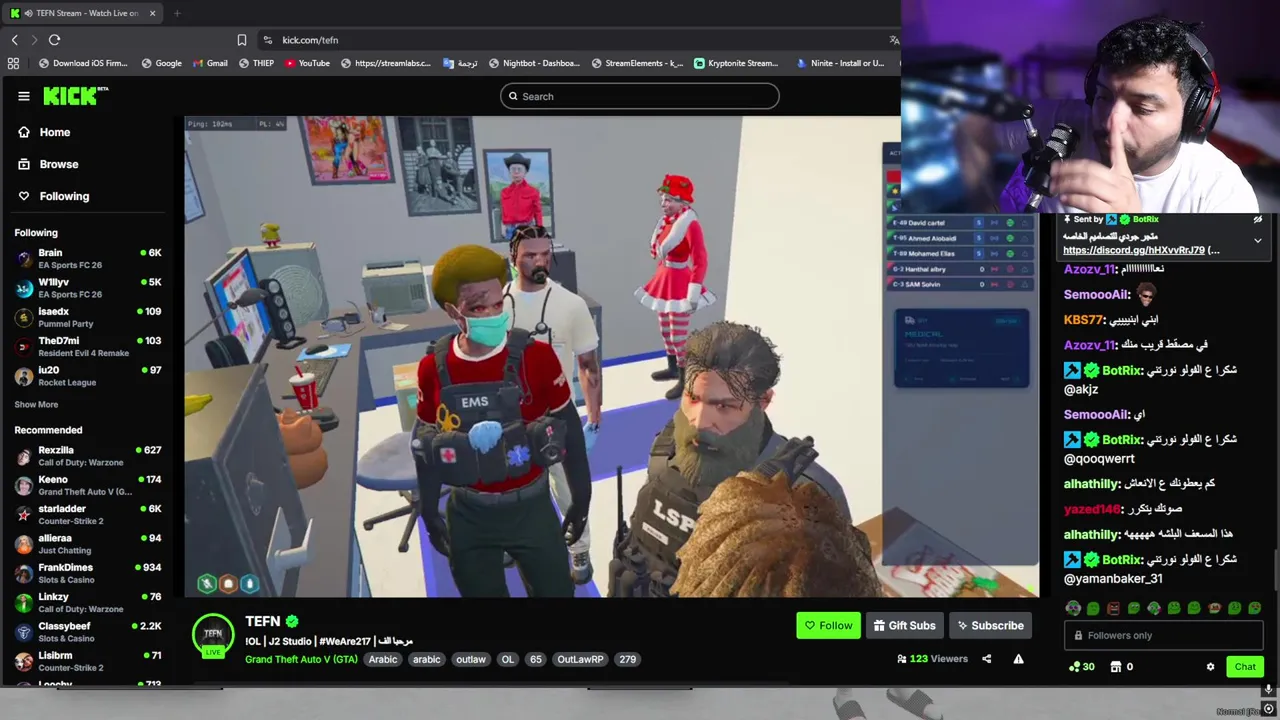
Task: Click the green Chat send button
Action: 1245,667
